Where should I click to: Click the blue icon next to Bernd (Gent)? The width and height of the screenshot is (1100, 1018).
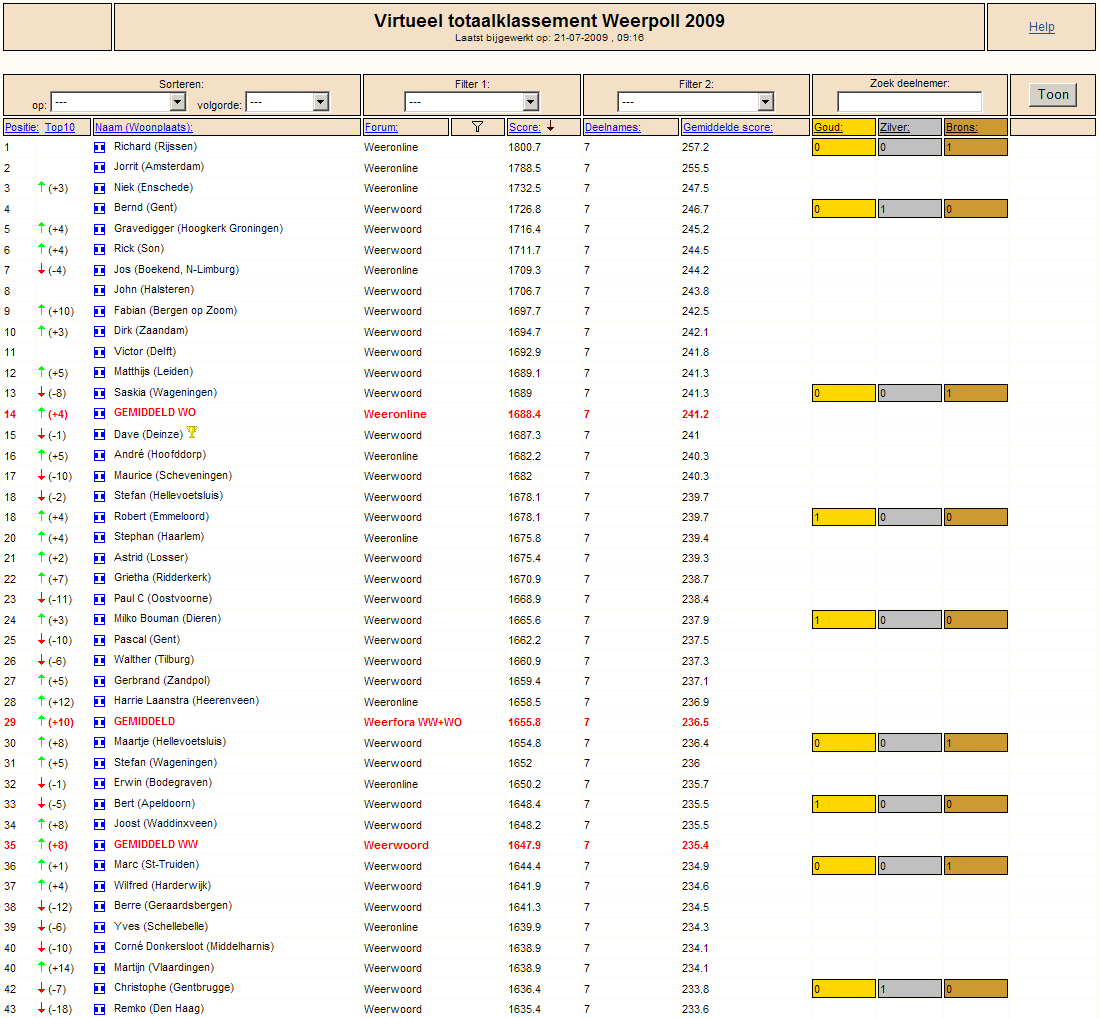point(99,209)
